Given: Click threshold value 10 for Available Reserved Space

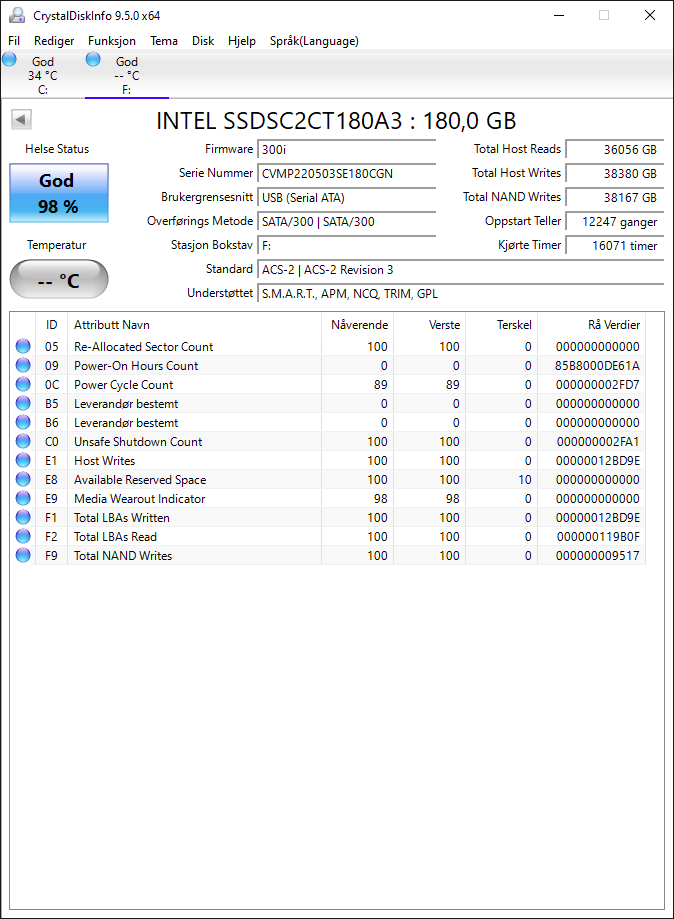Looking at the screenshot, I should pyautogui.click(x=525, y=479).
